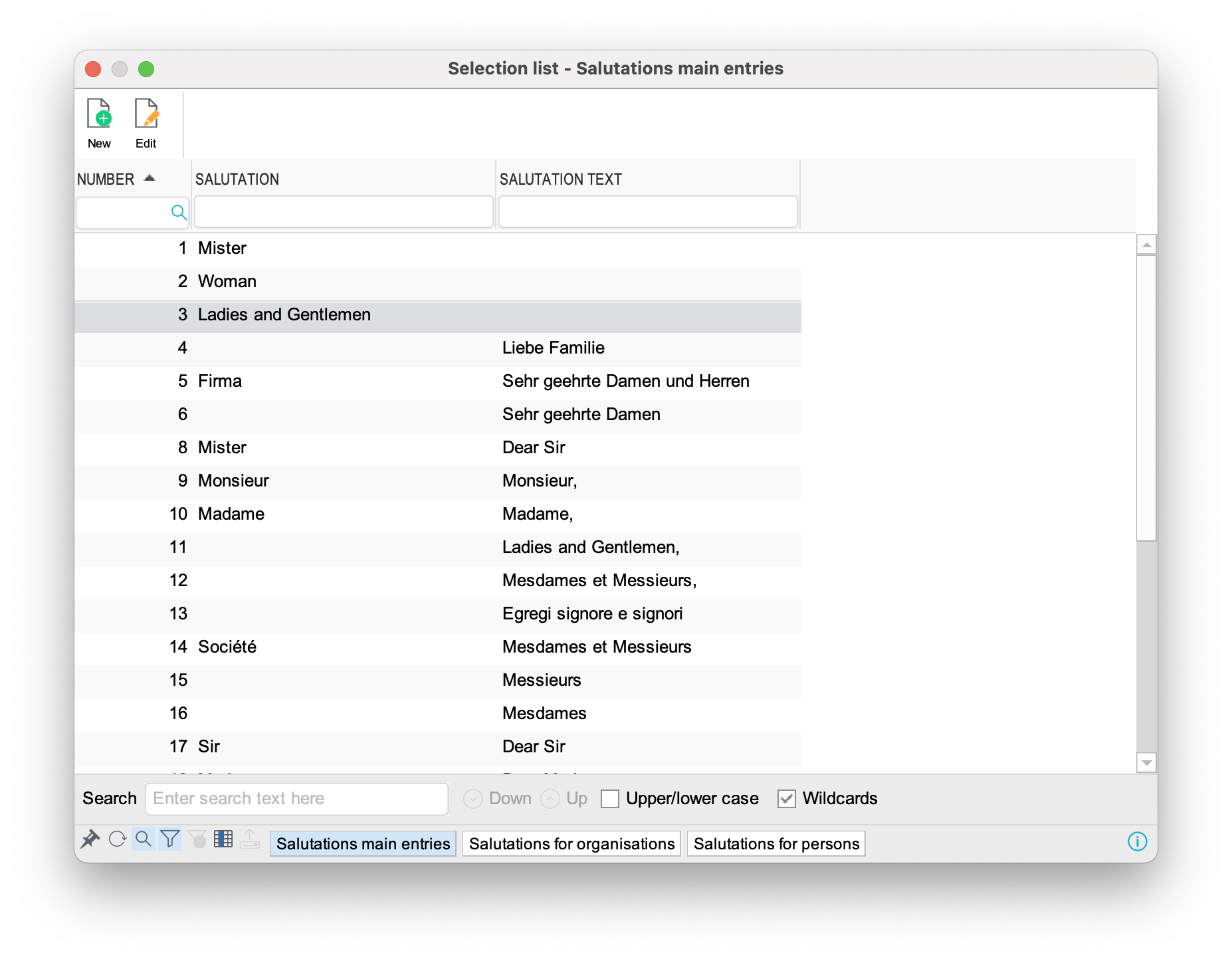Click the pin icon in bottom toolbar
1232x961 pixels.
[x=90, y=839]
